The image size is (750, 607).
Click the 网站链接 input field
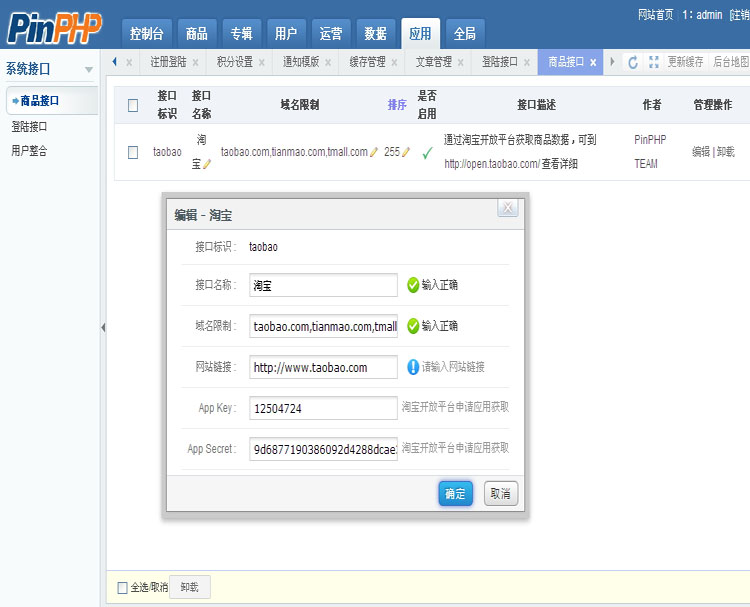point(323,367)
